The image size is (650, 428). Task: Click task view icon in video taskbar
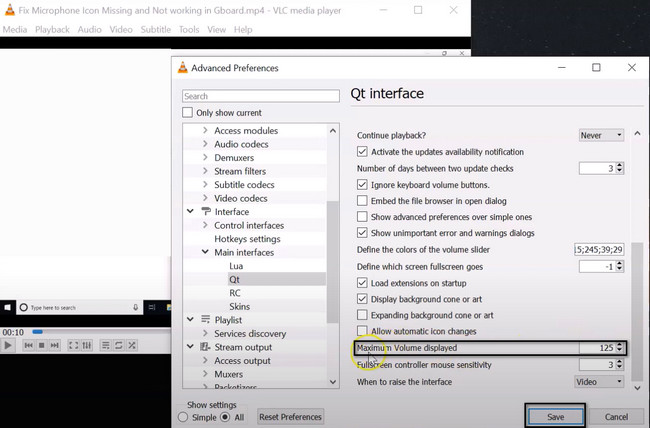[x=152, y=307]
